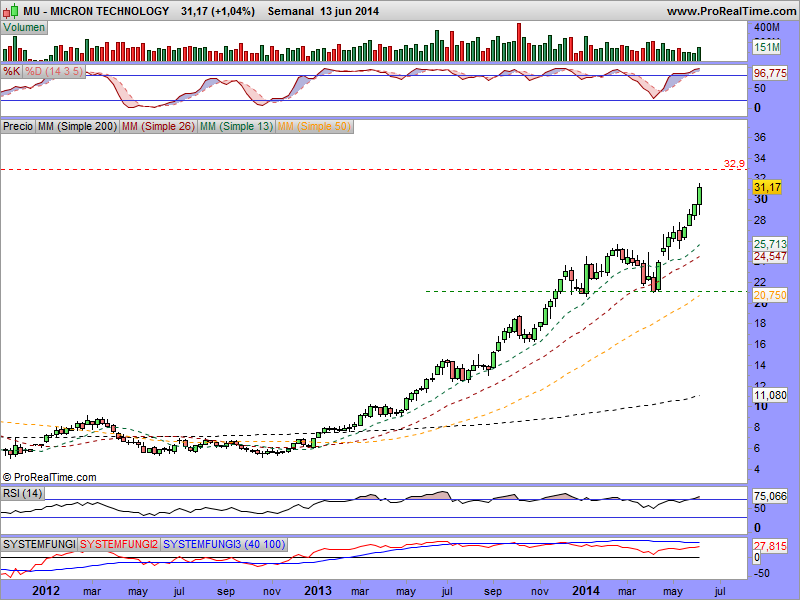The width and height of the screenshot is (800, 600).
Task: Click the red 32,9 resistance label
Action: click(x=734, y=164)
